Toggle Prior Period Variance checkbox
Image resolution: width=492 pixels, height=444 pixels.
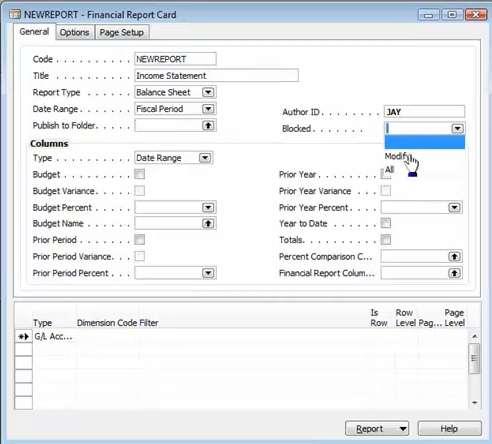tap(140, 256)
